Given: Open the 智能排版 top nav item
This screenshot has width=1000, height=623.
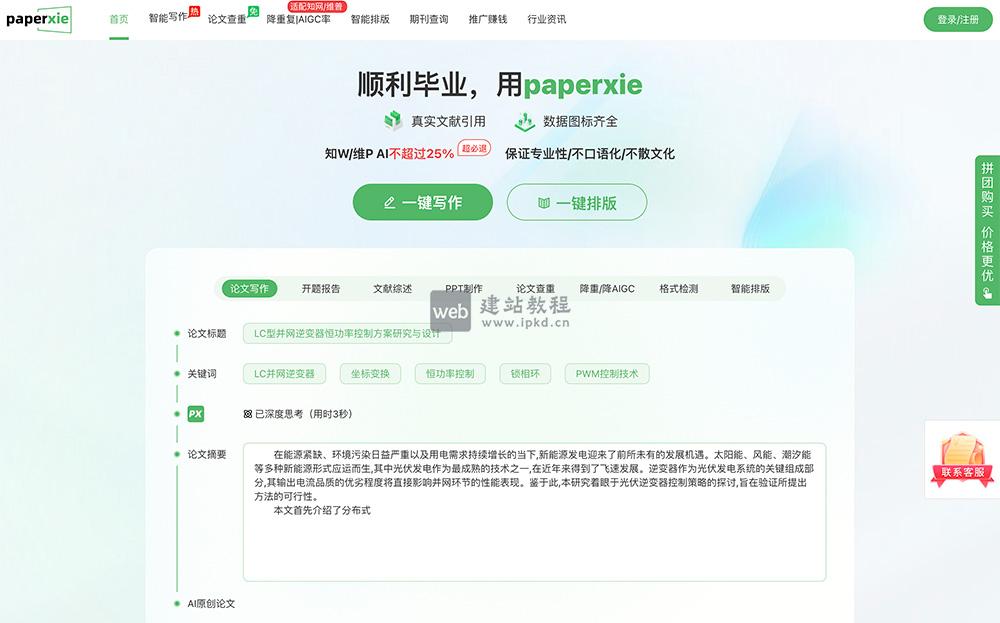Looking at the screenshot, I should click(370, 19).
